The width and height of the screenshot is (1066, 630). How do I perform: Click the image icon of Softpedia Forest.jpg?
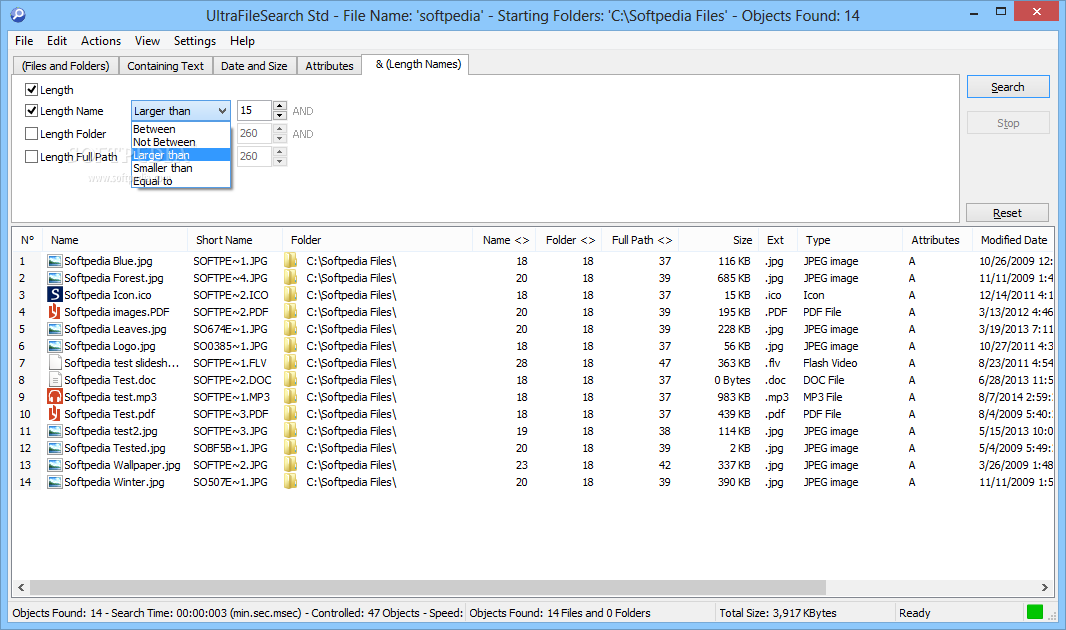coord(54,278)
